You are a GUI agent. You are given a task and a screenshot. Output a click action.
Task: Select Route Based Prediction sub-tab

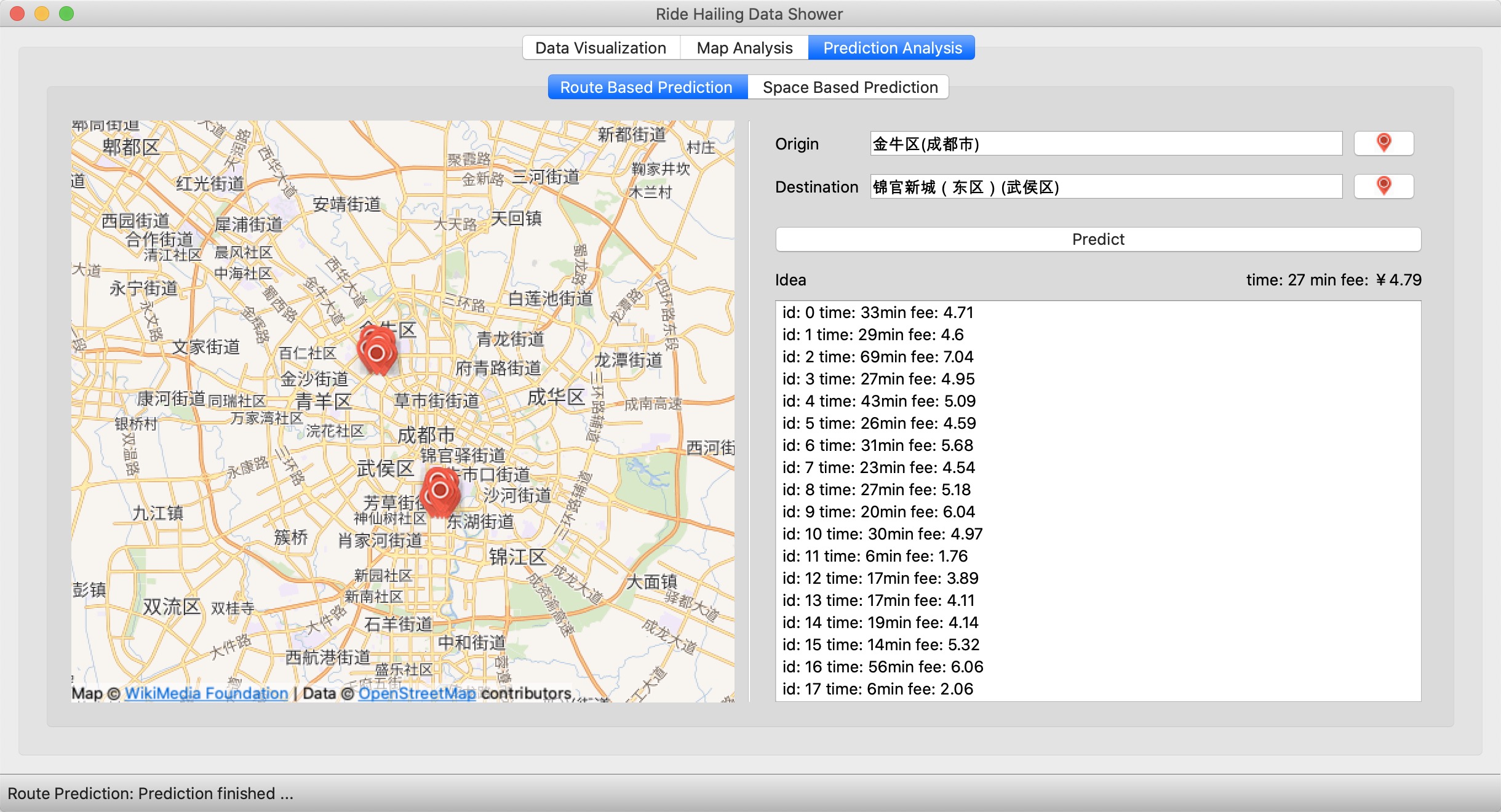(647, 87)
